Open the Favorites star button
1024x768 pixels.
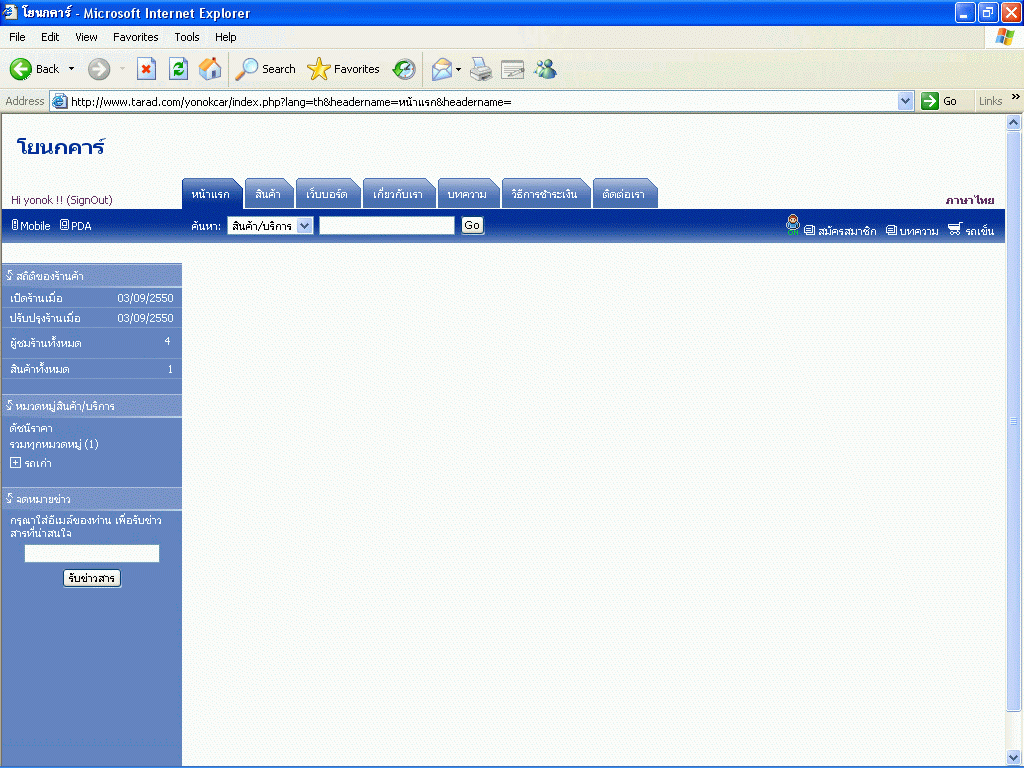coord(344,69)
